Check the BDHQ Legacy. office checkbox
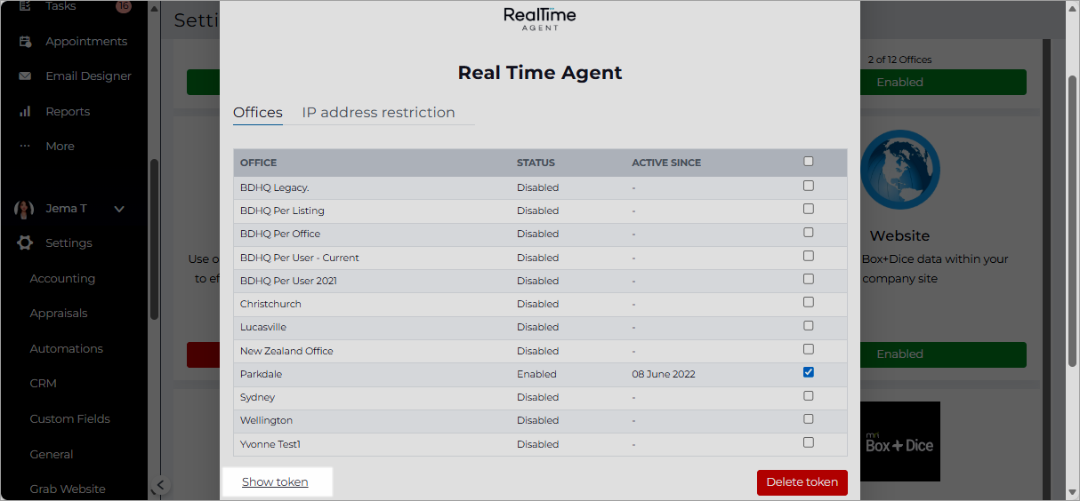 (x=808, y=185)
